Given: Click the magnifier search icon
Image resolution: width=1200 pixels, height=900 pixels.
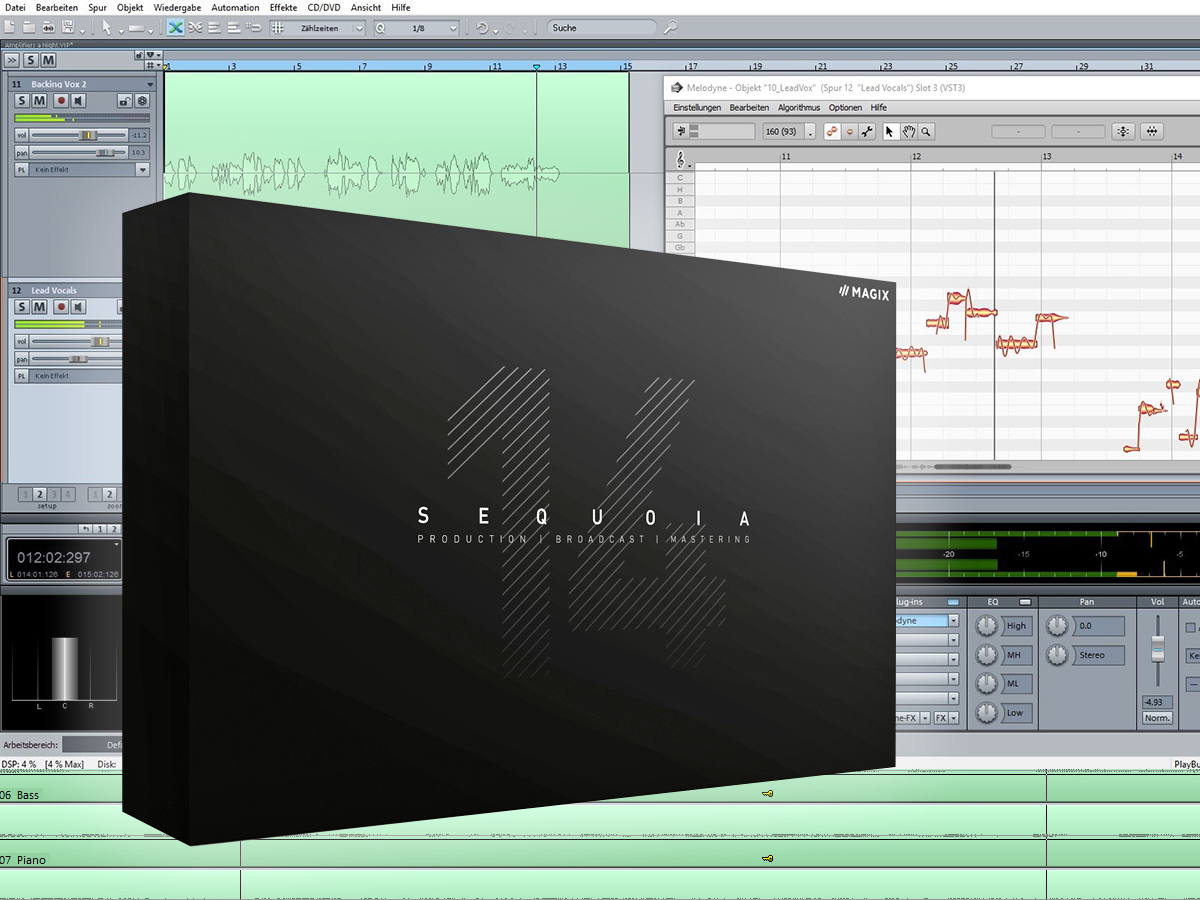Looking at the screenshot, I should (672, 28).
